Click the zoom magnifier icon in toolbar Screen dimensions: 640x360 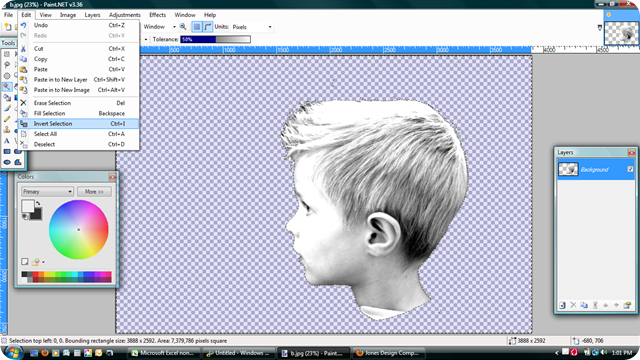(x=183, y=27)
